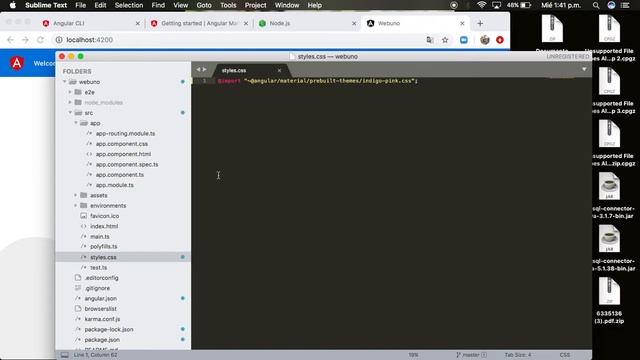Open the Project menu
Viewport: 640px width, 360px height.
click(x=256, y=5)
